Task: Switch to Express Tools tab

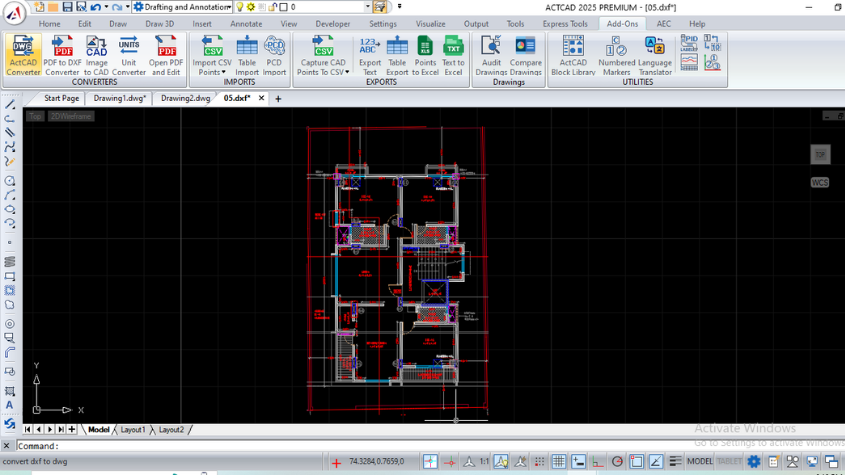Action: [x=565, y=24]
